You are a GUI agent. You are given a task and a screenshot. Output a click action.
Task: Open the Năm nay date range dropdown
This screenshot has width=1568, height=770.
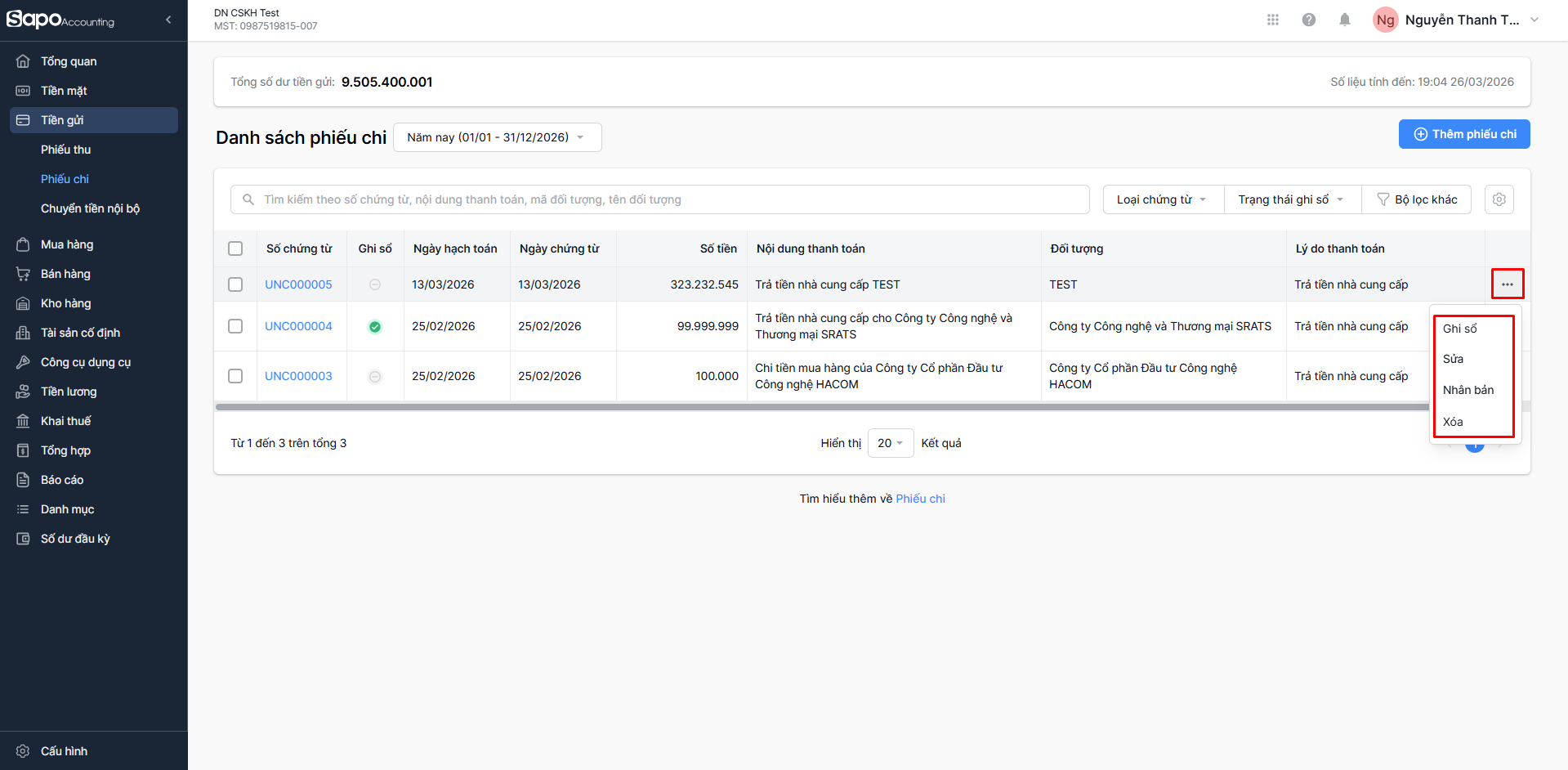coord(497,137)
